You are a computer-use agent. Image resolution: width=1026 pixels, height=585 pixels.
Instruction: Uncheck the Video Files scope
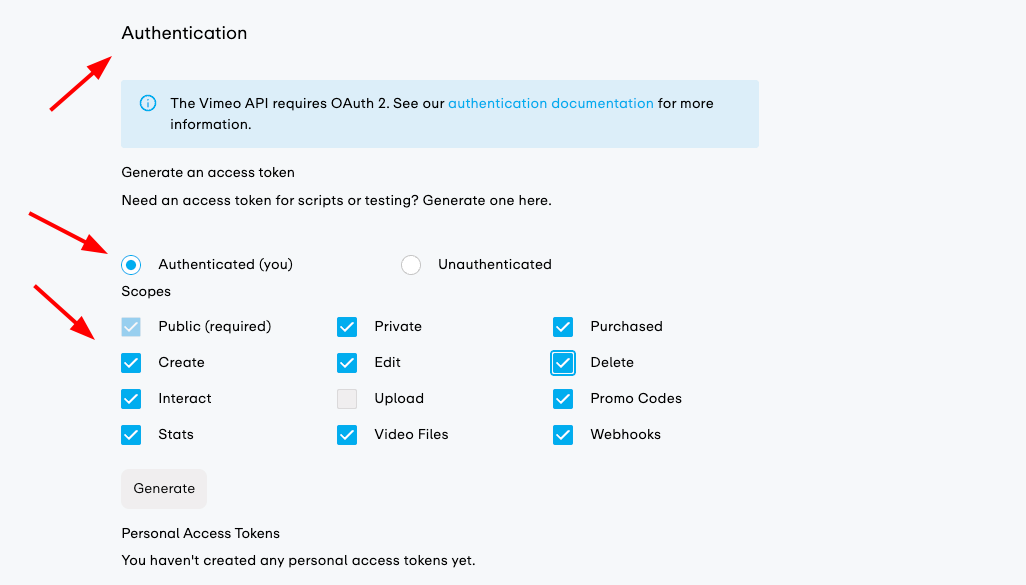pos(347,435)
